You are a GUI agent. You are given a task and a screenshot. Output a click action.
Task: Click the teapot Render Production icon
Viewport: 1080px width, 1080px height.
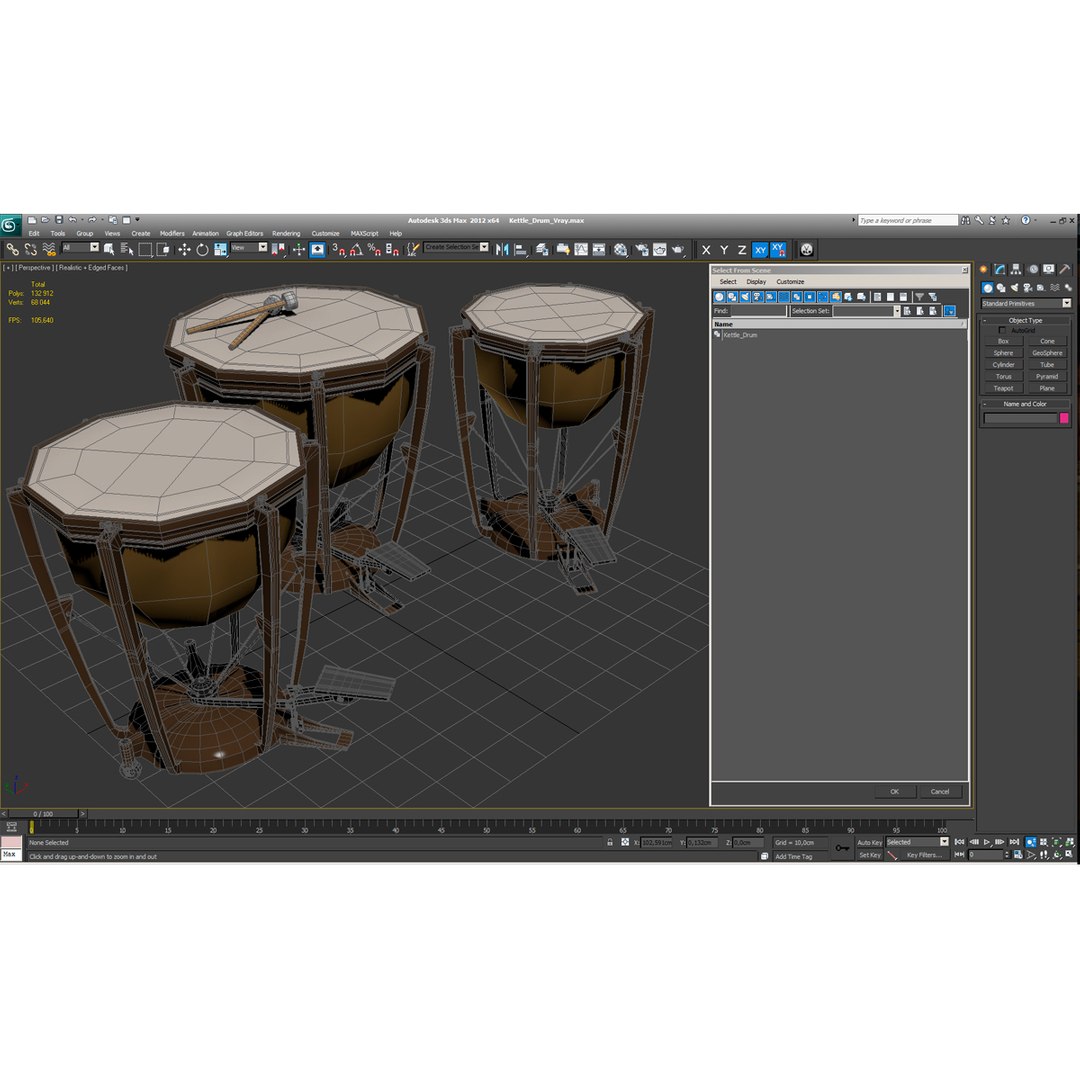[x=678, y=249]
